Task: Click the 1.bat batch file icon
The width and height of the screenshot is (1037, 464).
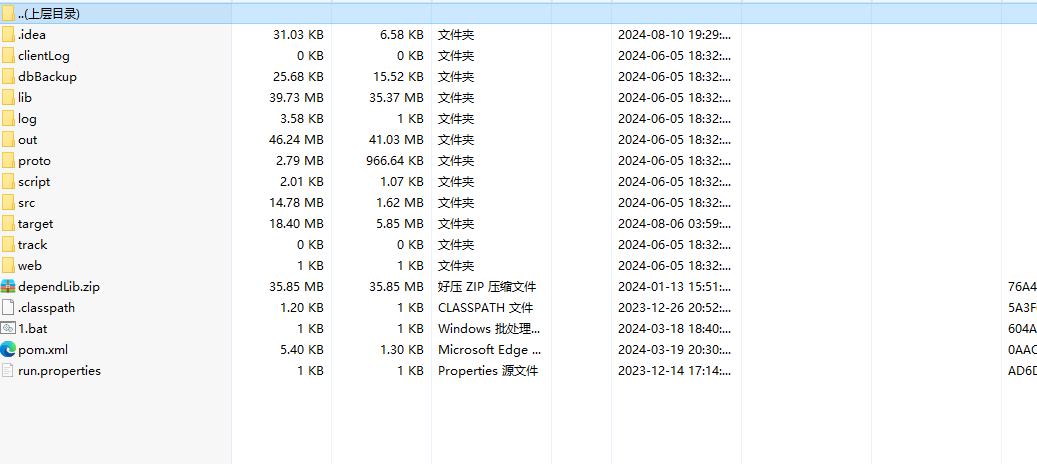Action: pyautogui.click(x=8, y=329)
